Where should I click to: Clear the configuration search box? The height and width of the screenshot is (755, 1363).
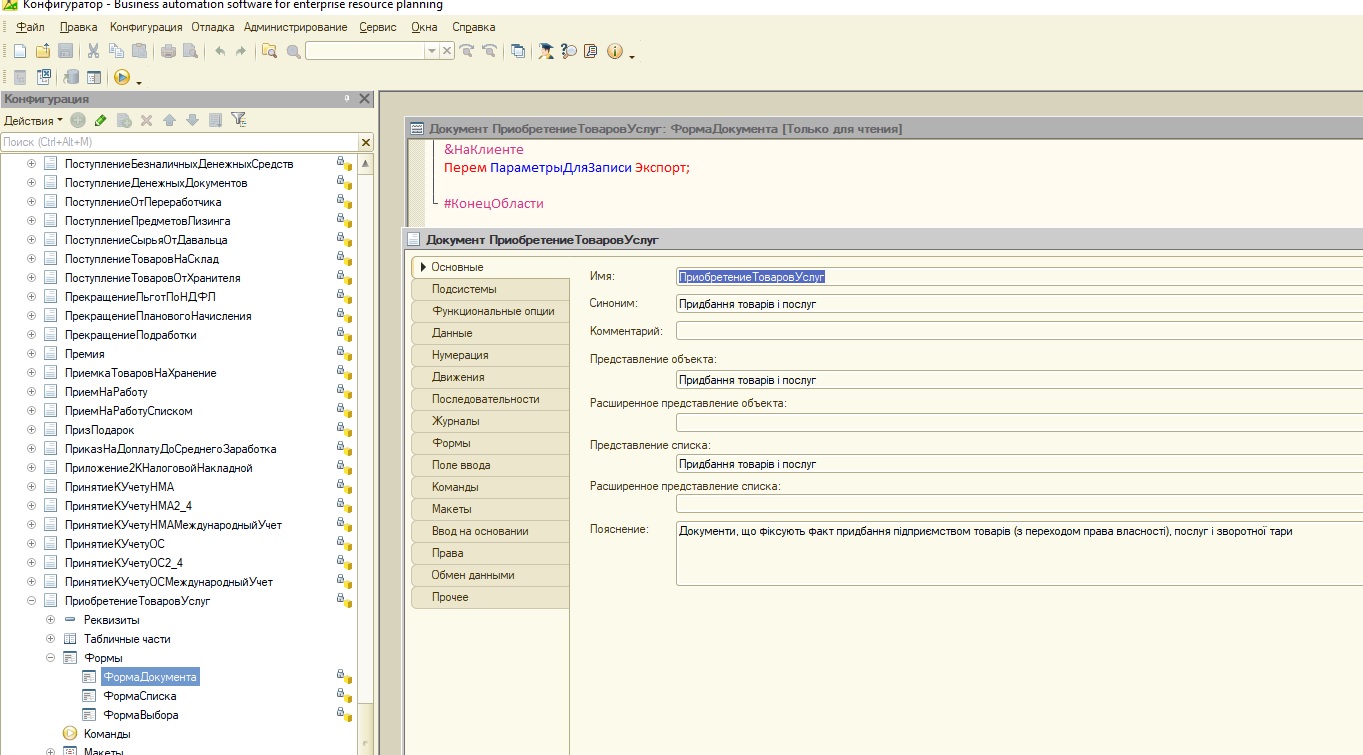click(x=365, y=142)
